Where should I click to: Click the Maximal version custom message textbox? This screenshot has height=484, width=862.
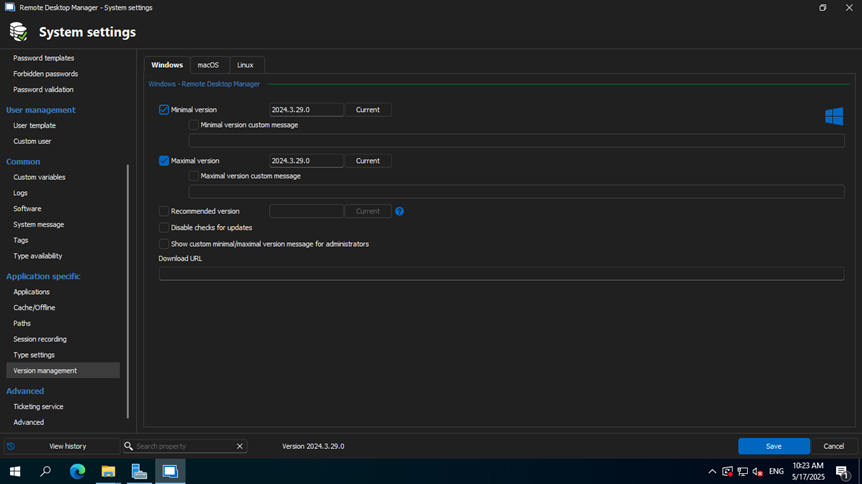(x=516, y=191)
